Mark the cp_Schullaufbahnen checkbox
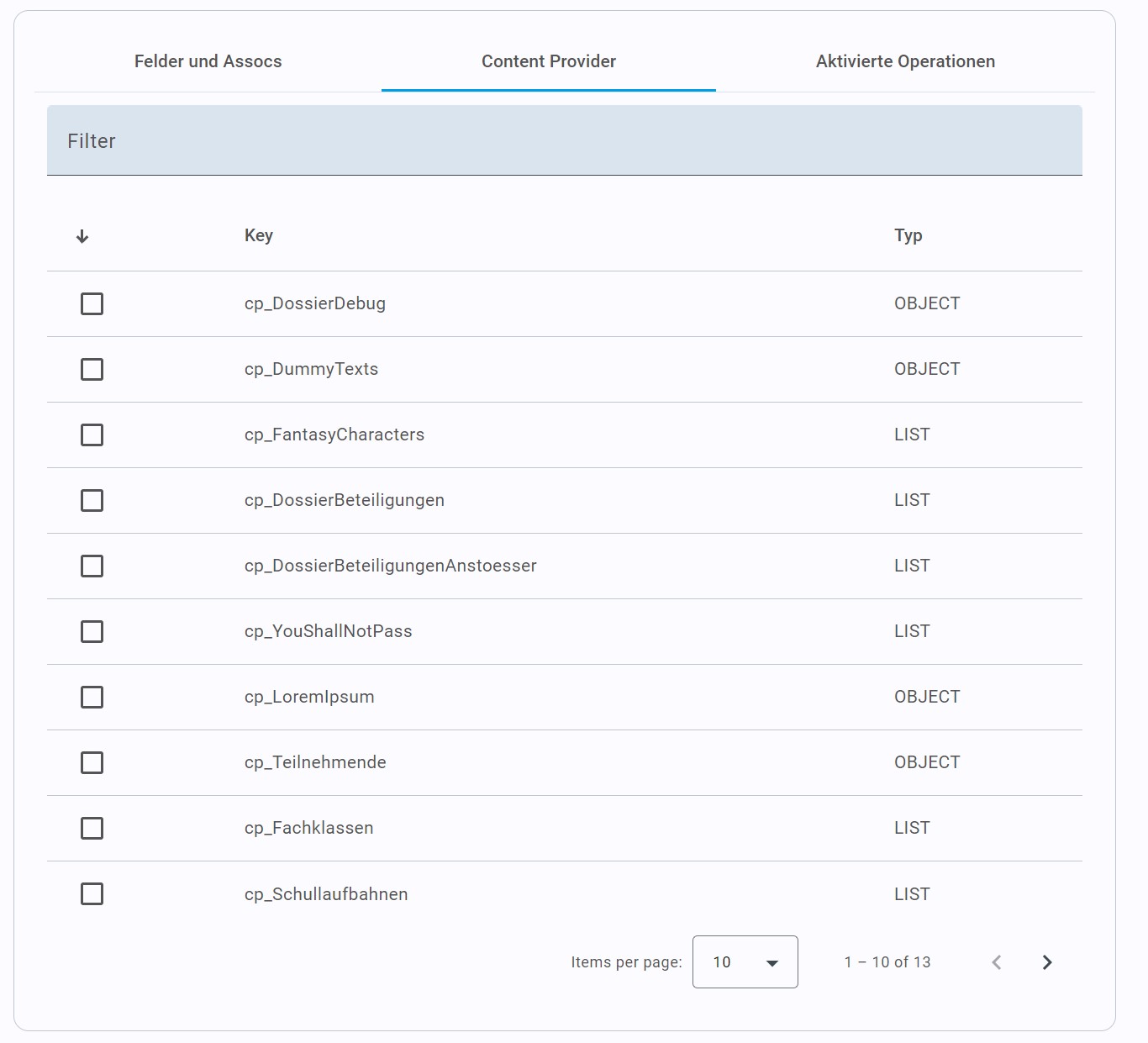Viewport: 1148px width, 1043px height. coord(92,893)
